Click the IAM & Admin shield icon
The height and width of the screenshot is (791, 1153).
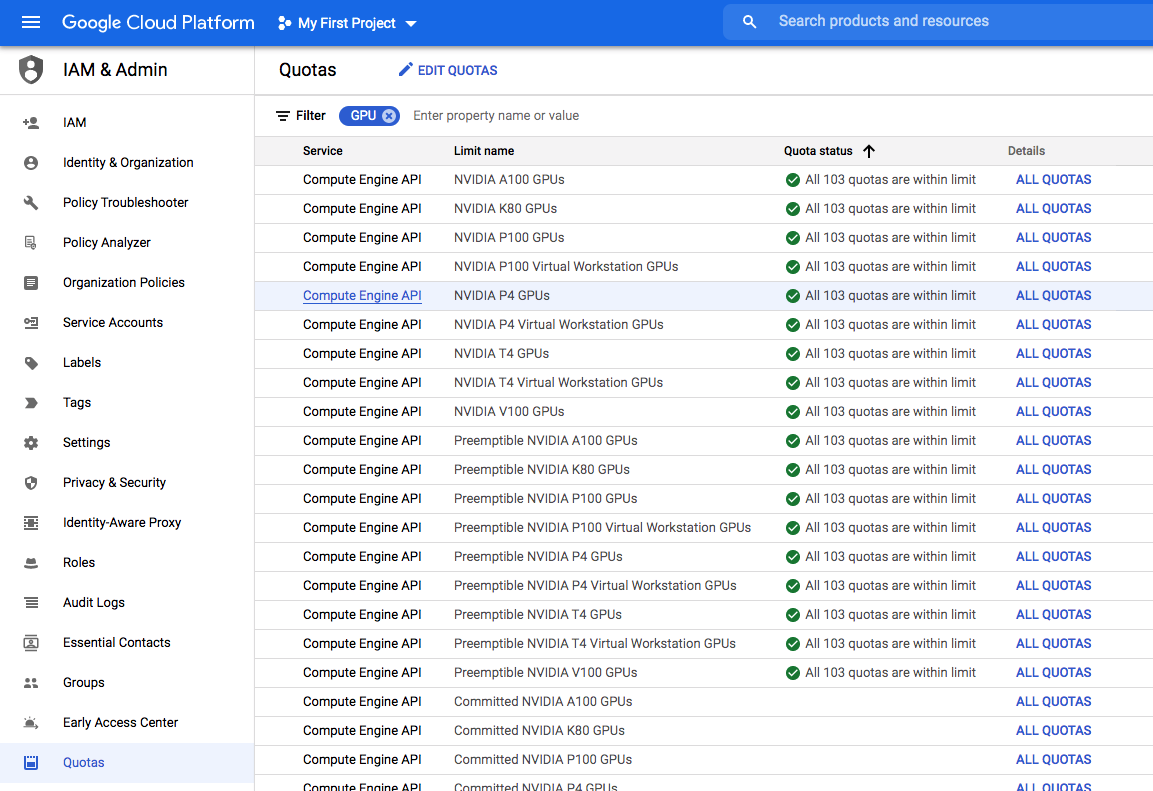pos(31,70)
